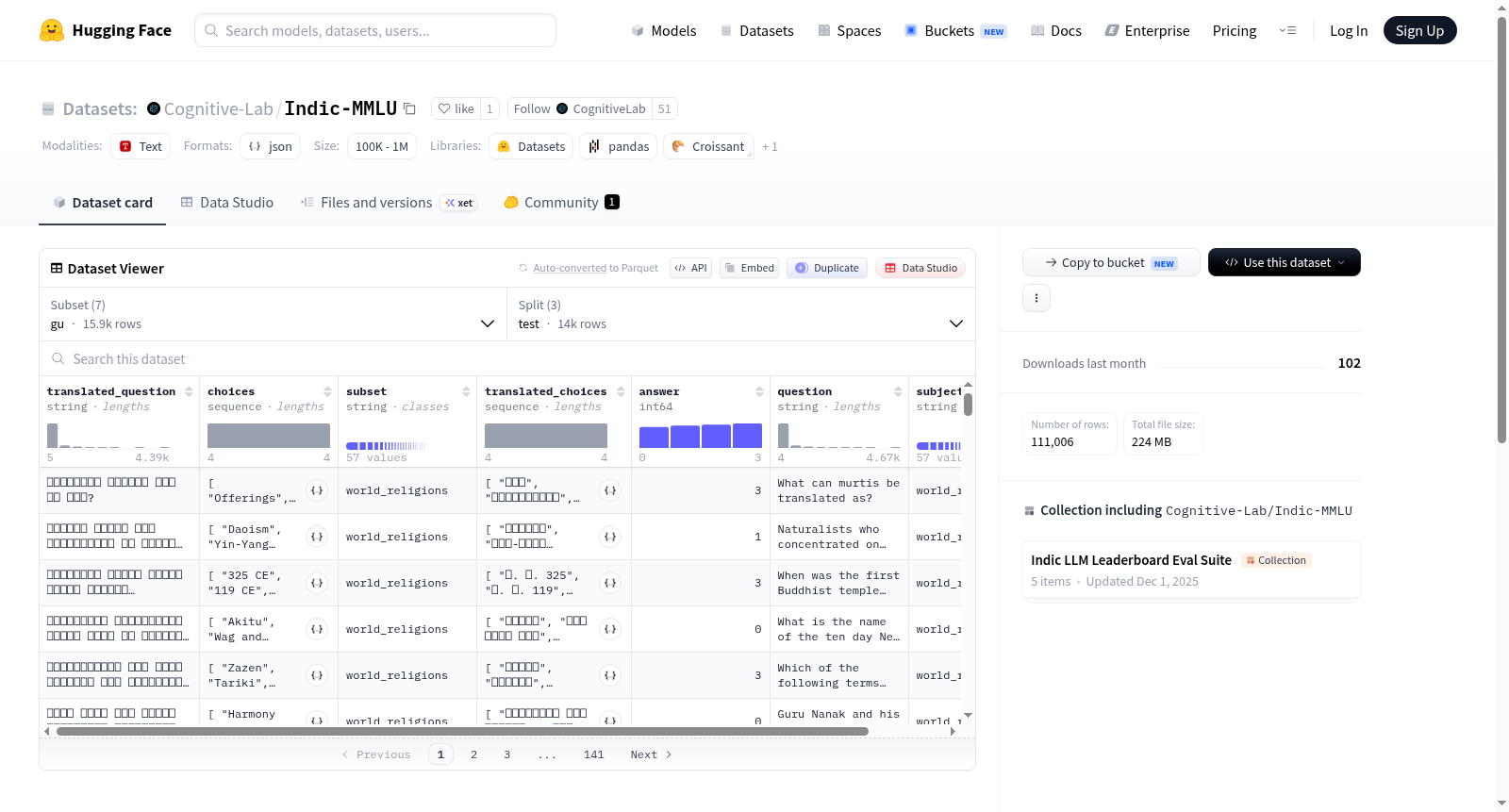
Task: Switch to the Data Studio tab
Action: pos(226,202)
